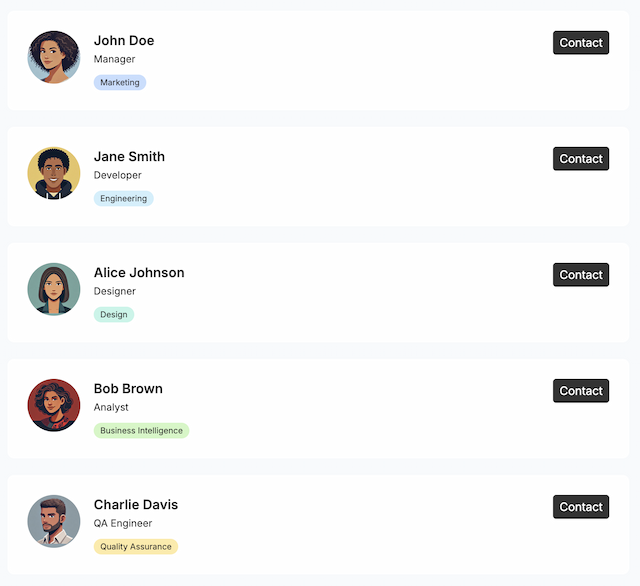Screen dimensions: 640x586
Task: Open Jane Smith's name link
Action: 129,157
